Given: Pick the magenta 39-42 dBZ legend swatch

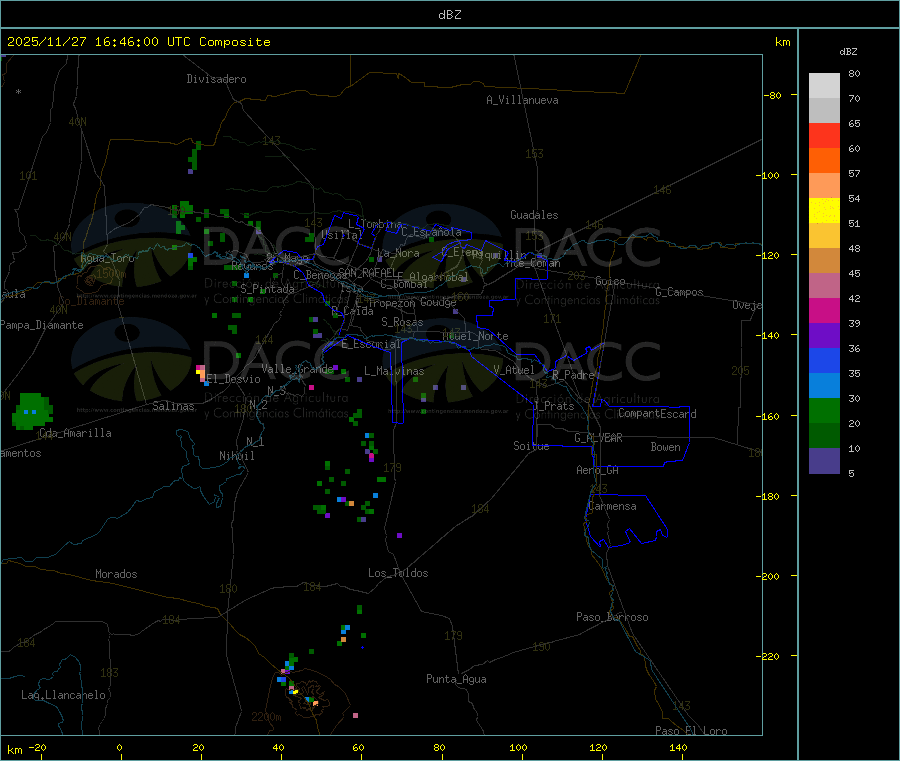Looking at the screenshot, I should point(824,310).
